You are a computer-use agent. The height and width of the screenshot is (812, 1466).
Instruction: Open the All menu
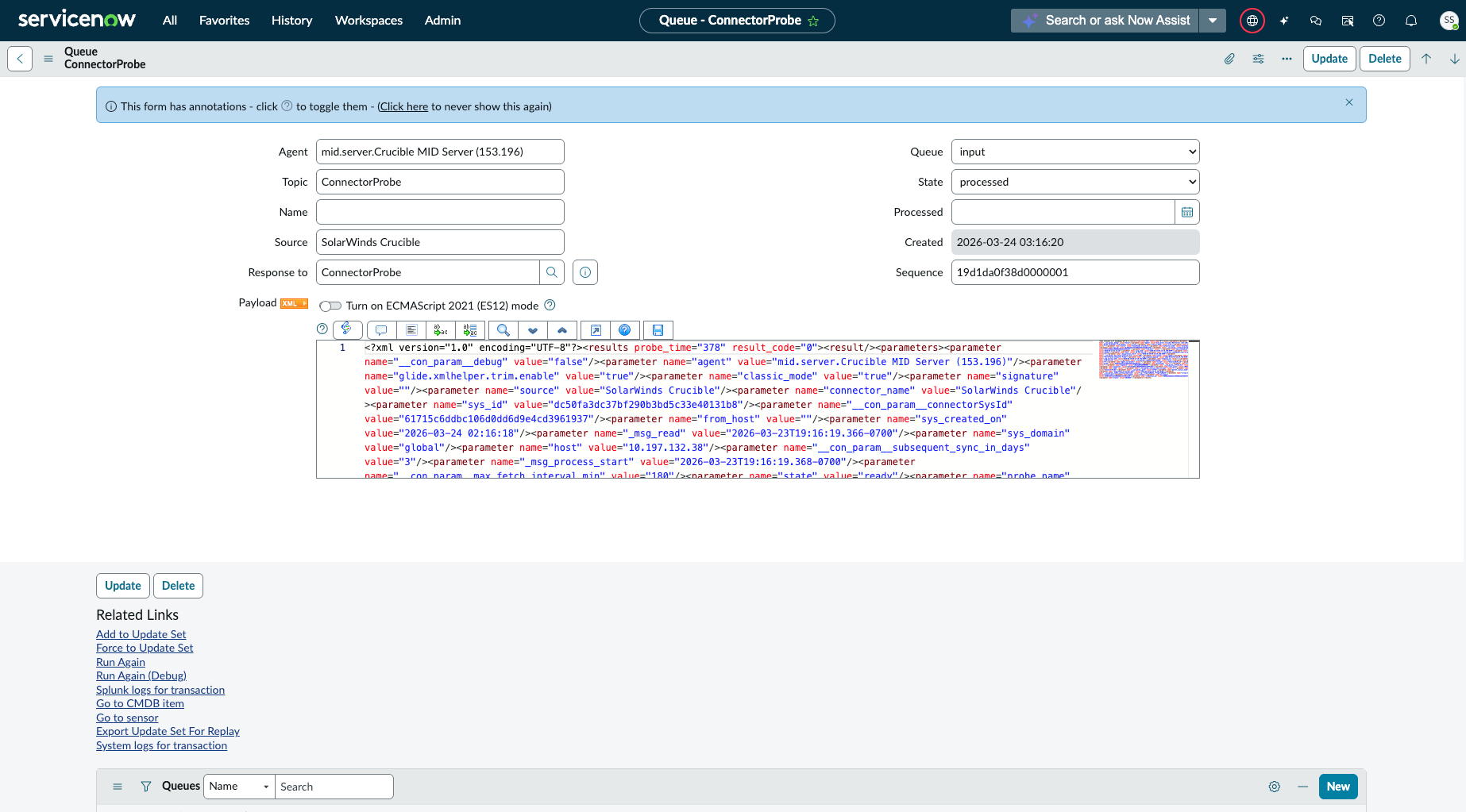(x=170, y=21)
